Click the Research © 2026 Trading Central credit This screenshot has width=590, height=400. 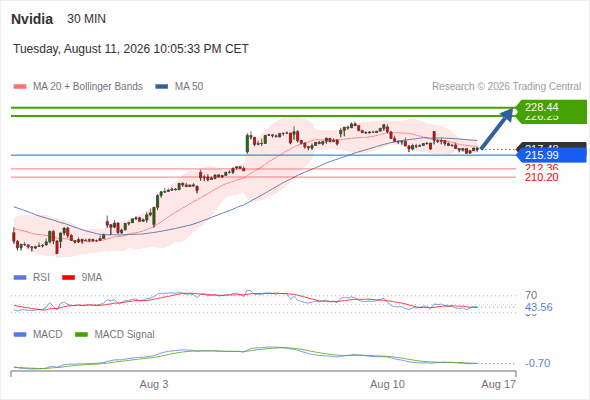506,87
